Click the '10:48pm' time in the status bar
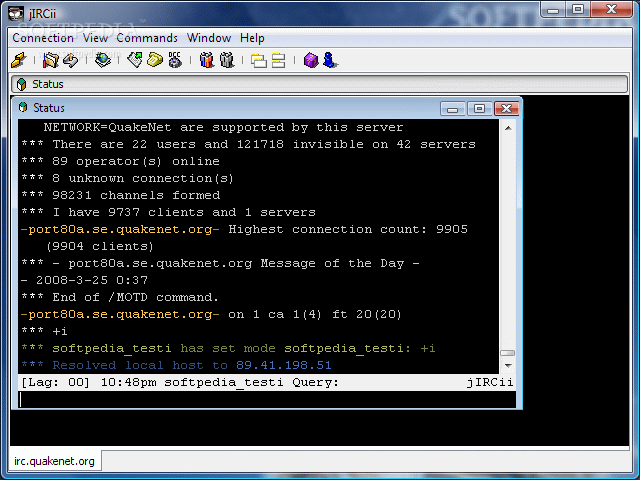The image size is (640, 480). point(129,382)
